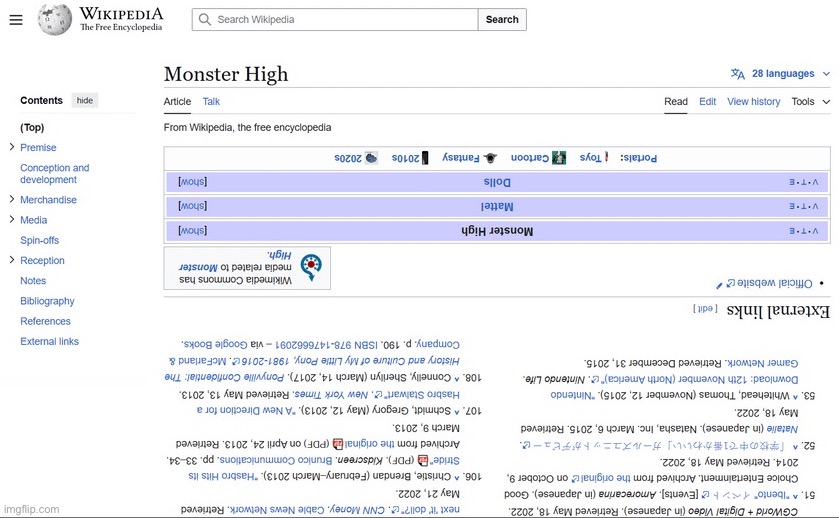The image size is (839, 518).
Task: Open the Fantasy portal link
Action: pos(461,157)
